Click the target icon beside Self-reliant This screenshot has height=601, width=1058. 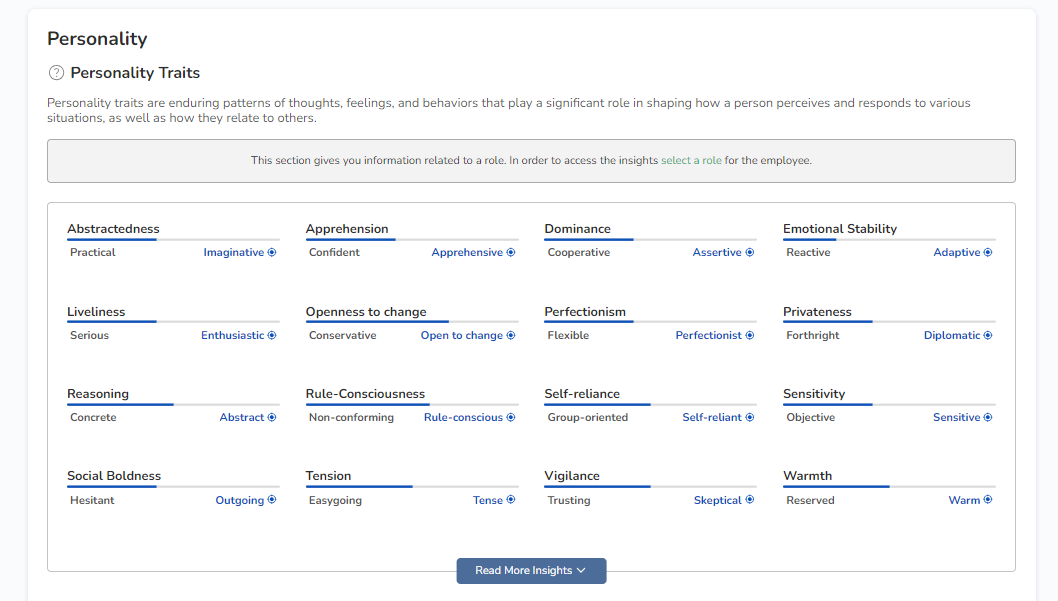[750, 418]
